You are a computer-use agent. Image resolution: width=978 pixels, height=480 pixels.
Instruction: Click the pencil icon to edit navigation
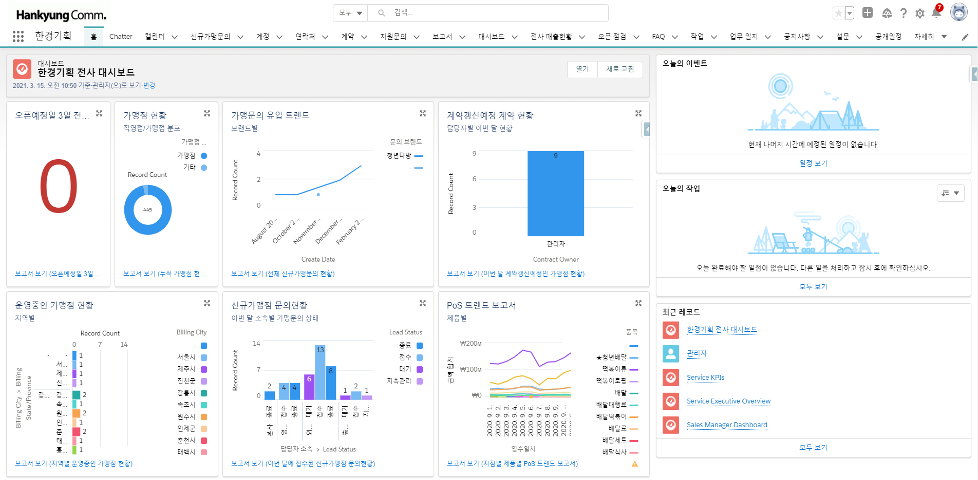(965, 37)
